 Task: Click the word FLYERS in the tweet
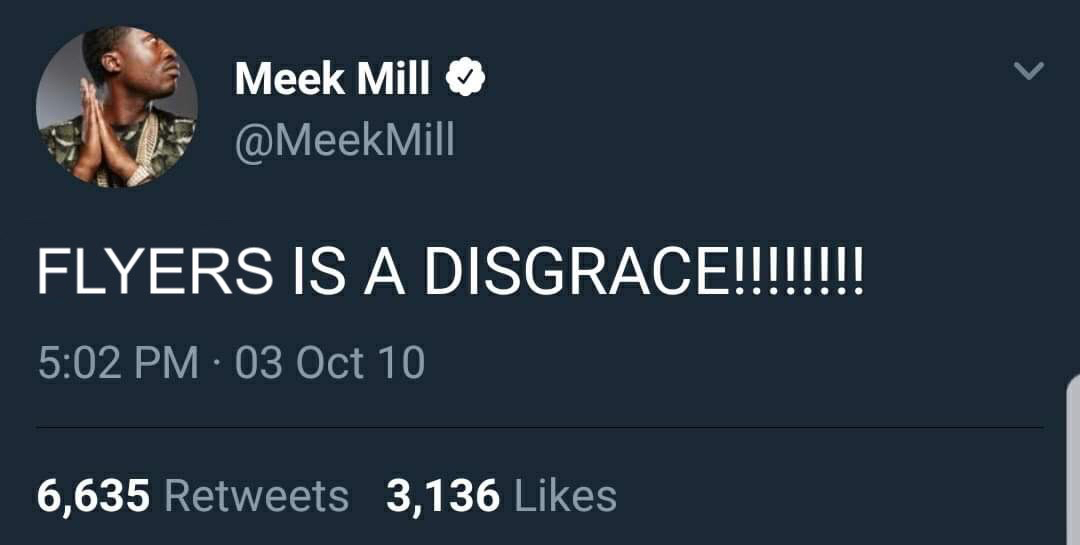click(154, 272)
